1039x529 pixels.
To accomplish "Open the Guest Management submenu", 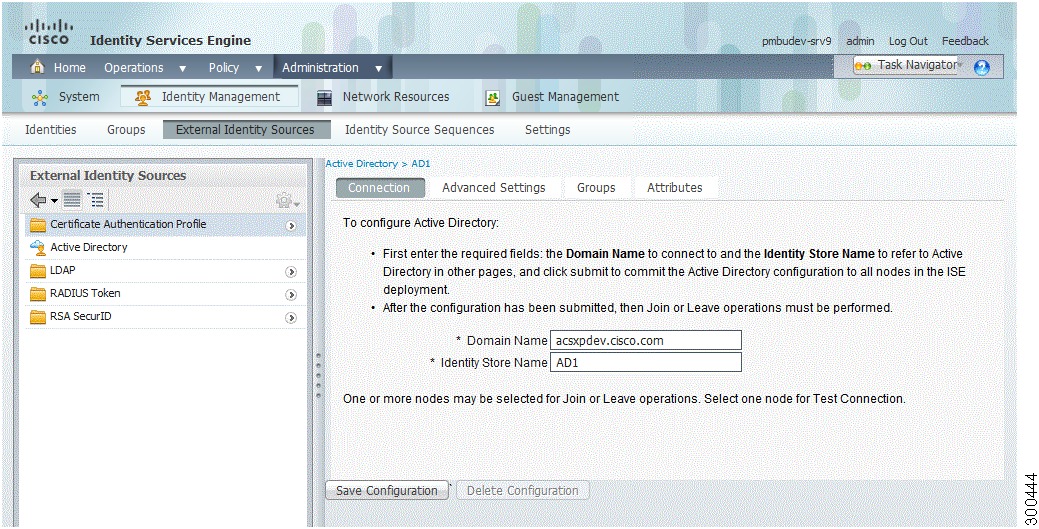I will 565,97.
